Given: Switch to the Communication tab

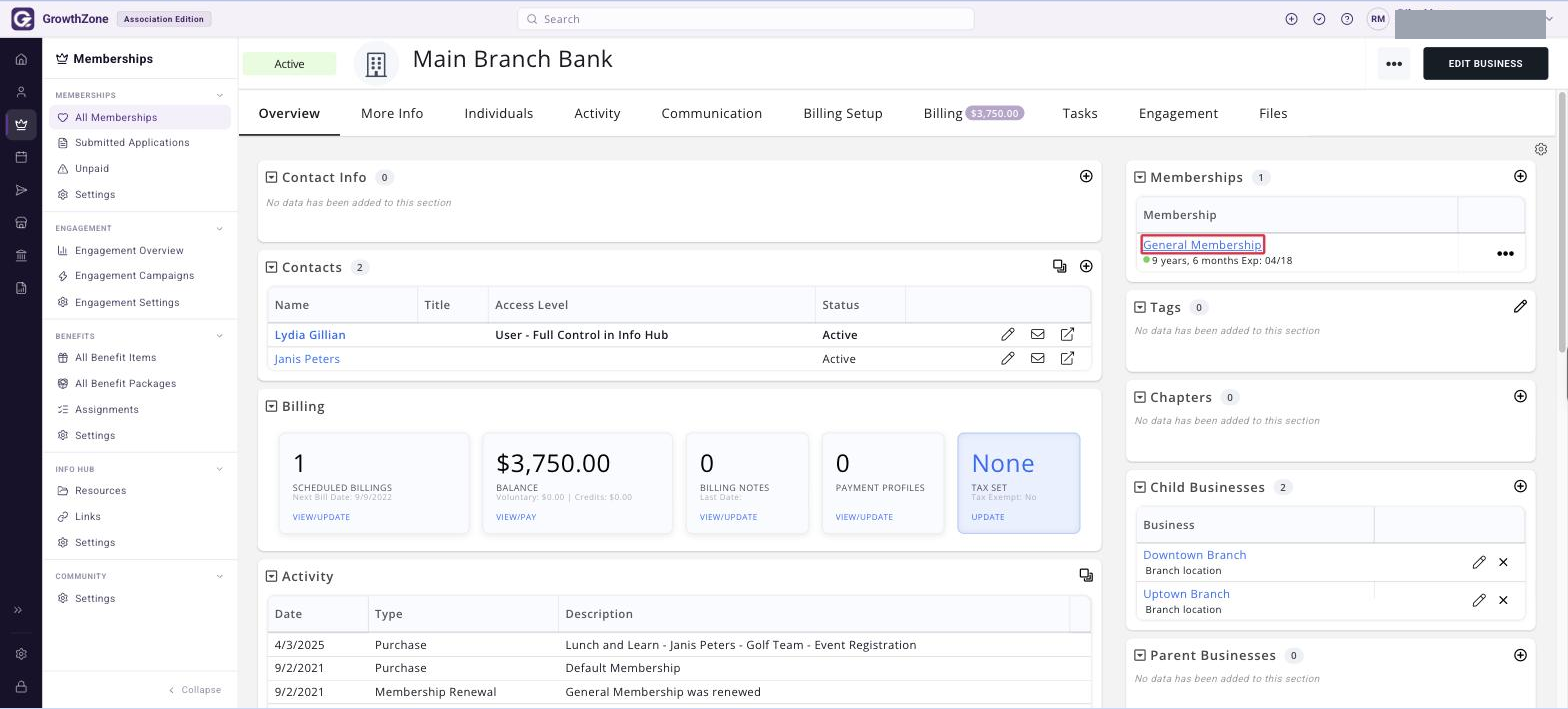Looking at the screenshot, I should point(712,113).
